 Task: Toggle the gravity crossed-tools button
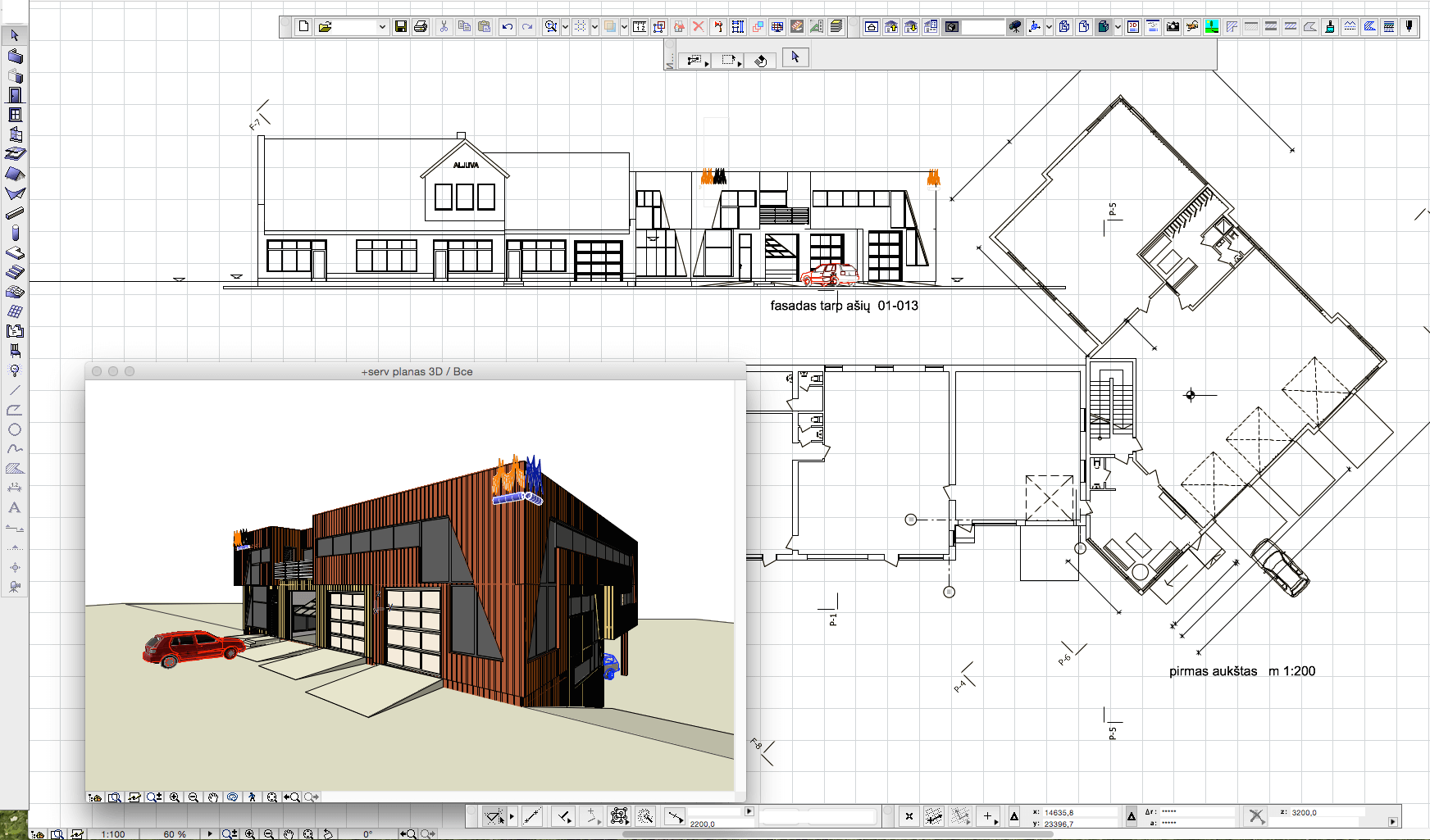(x=1256, y=816)
